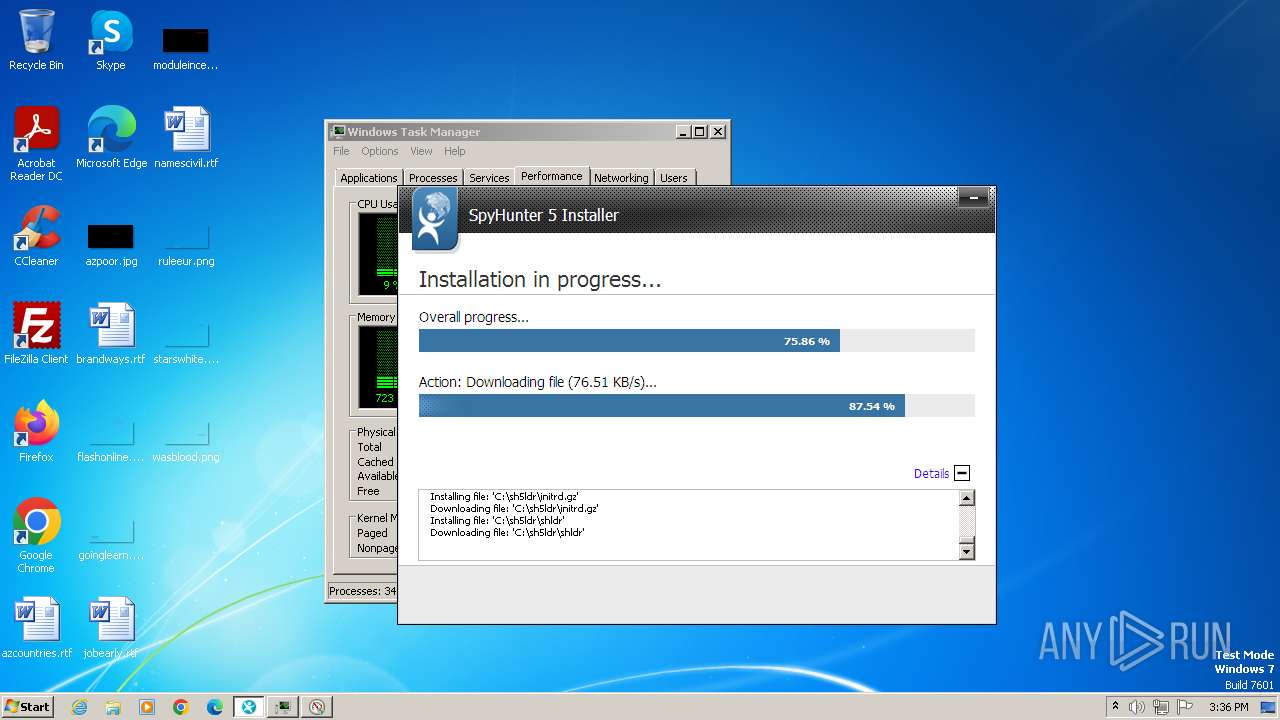This screenshot has width=1280, height=720.
Task: Collapse the Details section with the minus box
Action: [962, 473]
